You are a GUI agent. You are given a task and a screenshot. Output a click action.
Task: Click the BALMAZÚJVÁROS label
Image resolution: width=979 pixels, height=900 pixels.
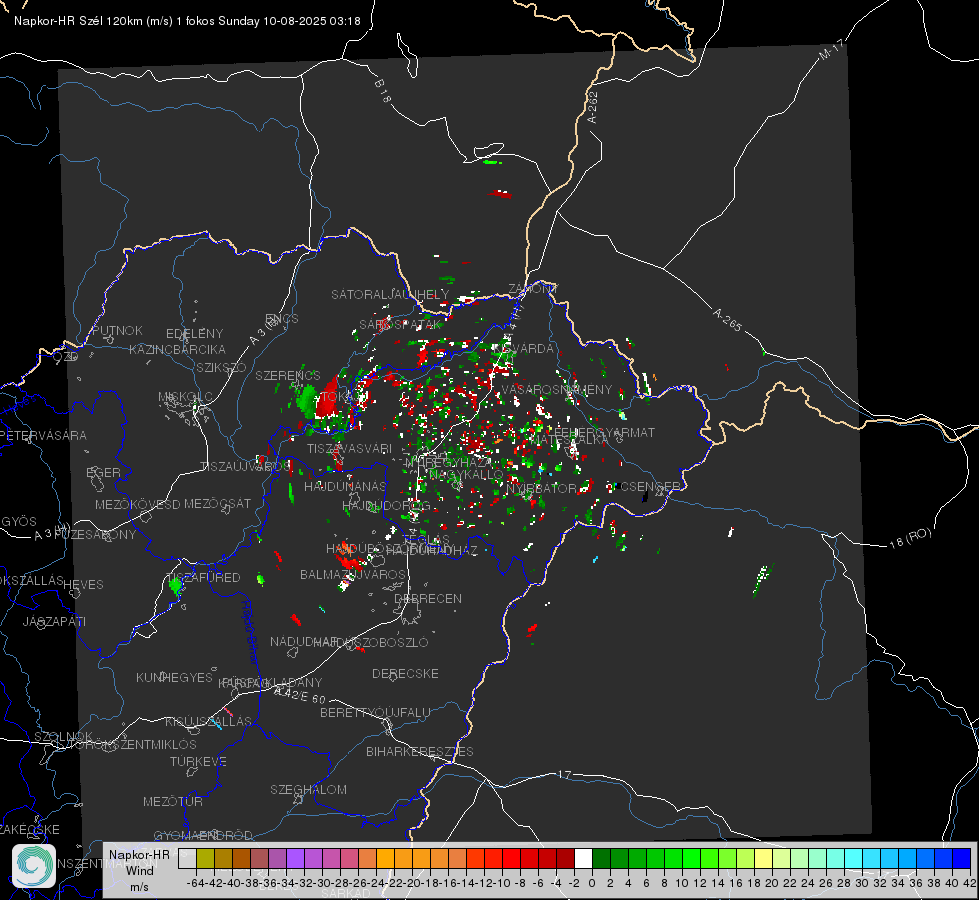353,574
